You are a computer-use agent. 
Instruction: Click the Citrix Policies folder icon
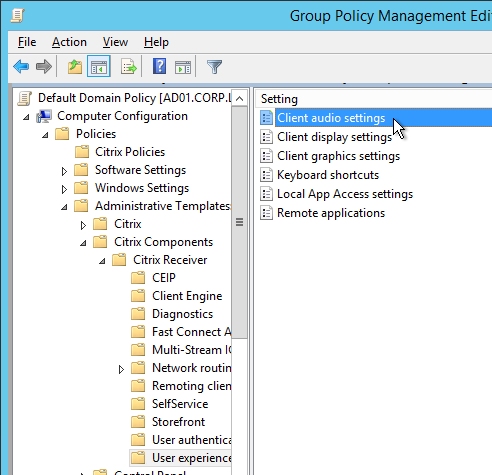[x=82, y=152]
